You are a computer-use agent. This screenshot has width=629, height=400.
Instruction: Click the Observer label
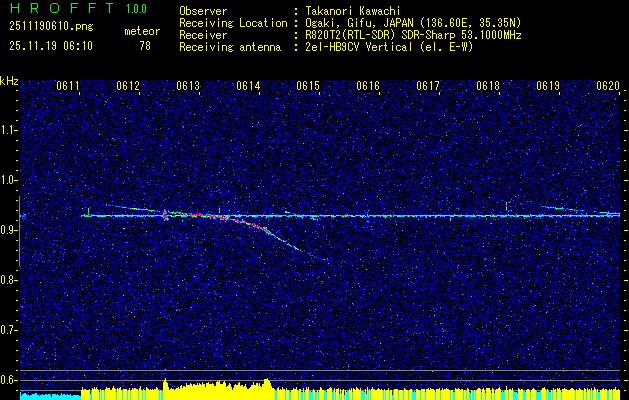tap(203, 11)
